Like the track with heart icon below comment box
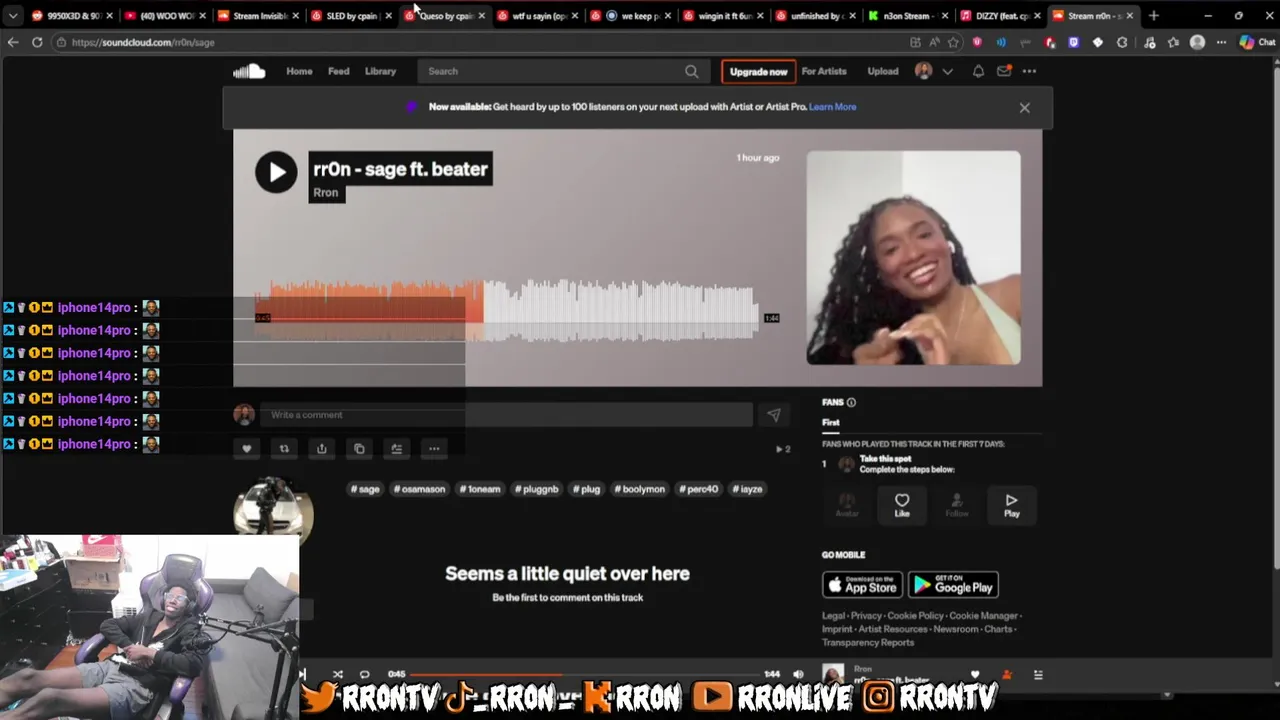1280x720 pixels. click(x=247, y=449)
